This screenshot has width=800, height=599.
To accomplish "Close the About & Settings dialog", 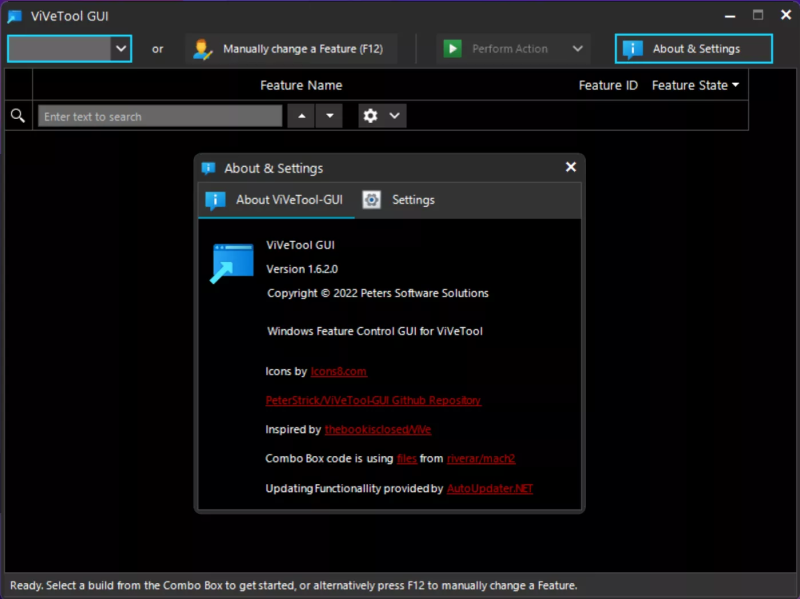I will point(570,167).
